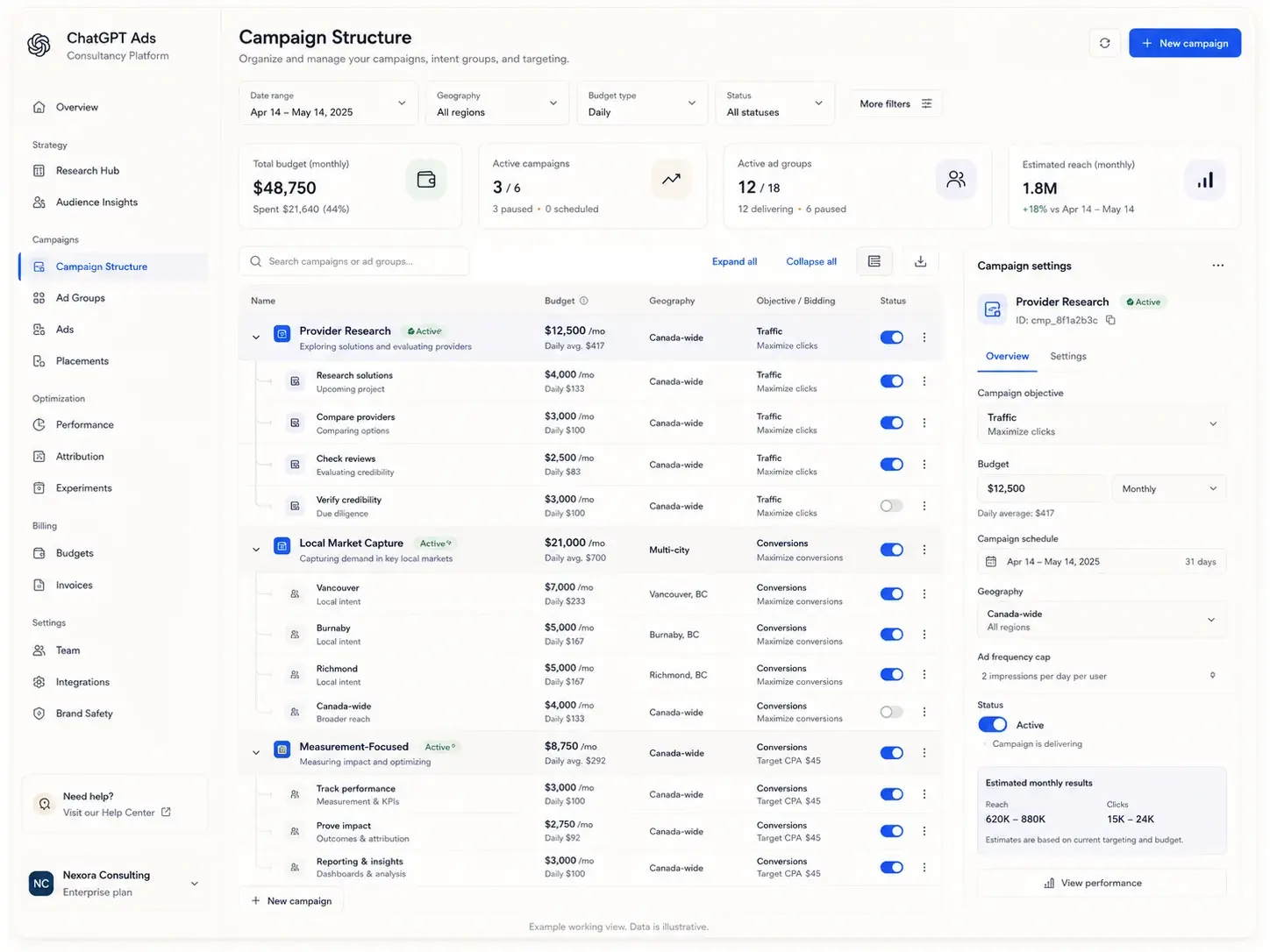Click the Vancouver ad group icon
This screenshot has width=1270, height=952.
coord(295,594)
